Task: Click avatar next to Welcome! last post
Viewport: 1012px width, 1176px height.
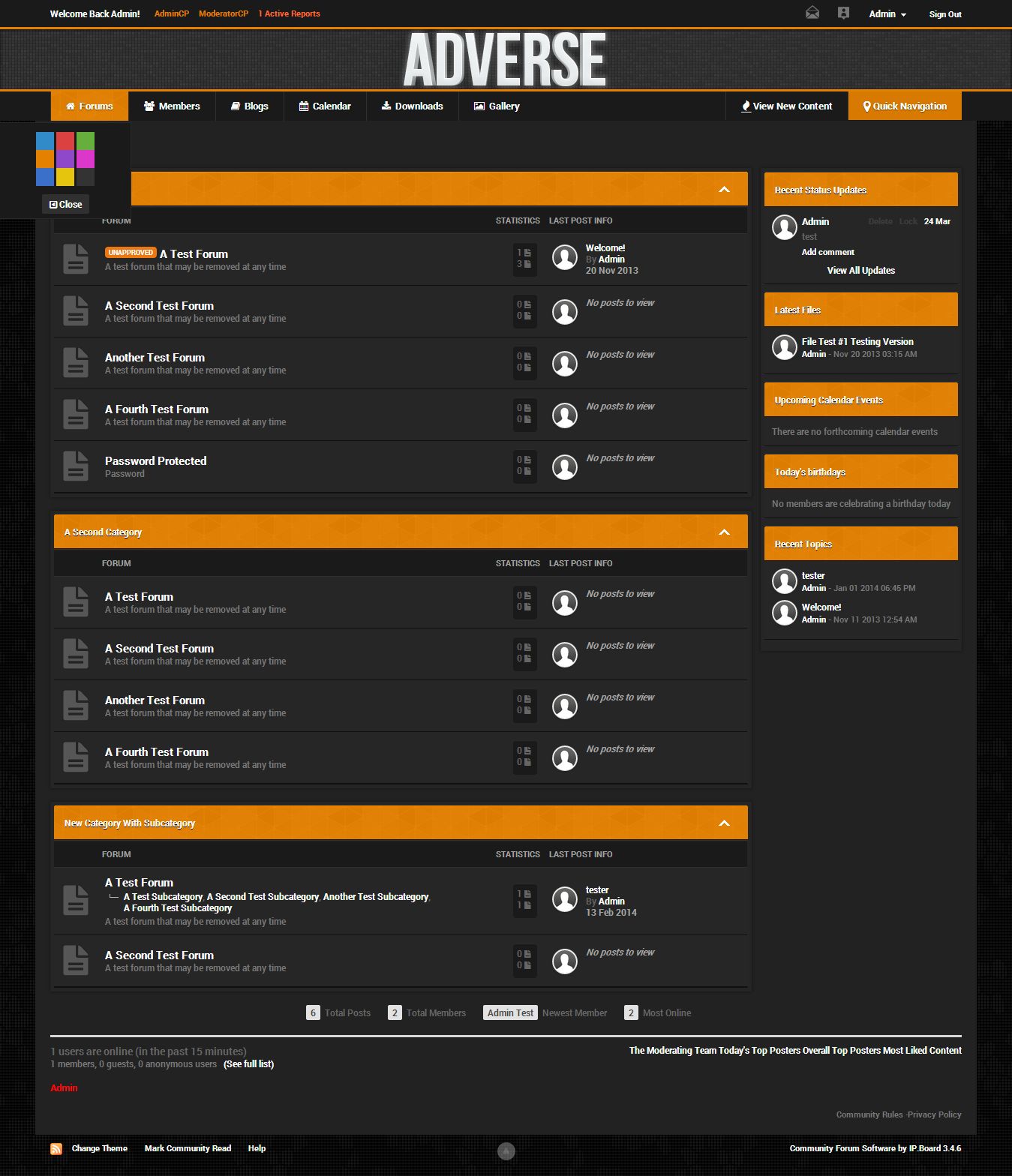Action: tap(564, 257)
